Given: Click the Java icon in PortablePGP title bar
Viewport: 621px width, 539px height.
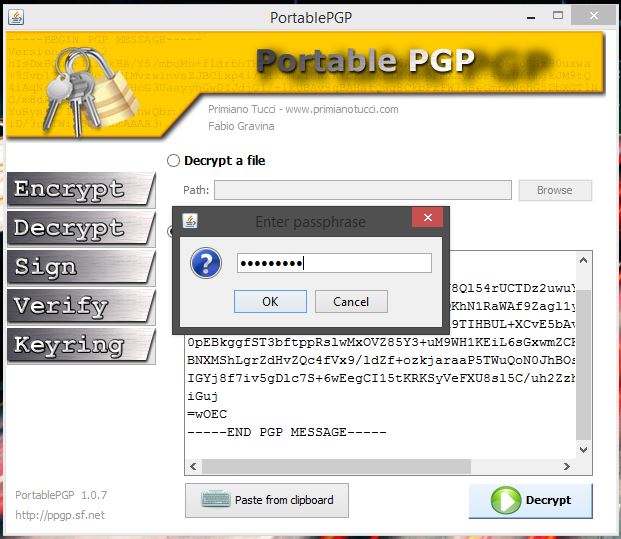Looking at the screenshot, I should coord(16,17).
